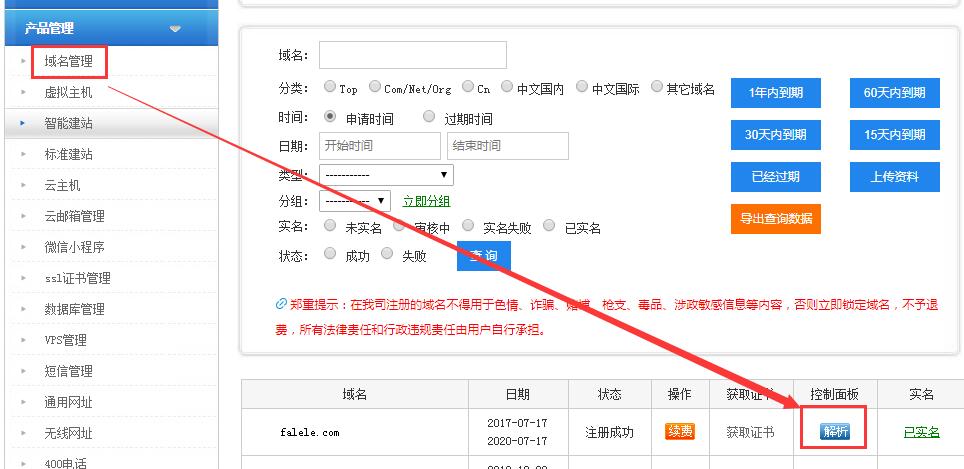Screen dimensions: 964x469
Task: Click orange 导出查询数据 export button
Action: coord(775,218)
